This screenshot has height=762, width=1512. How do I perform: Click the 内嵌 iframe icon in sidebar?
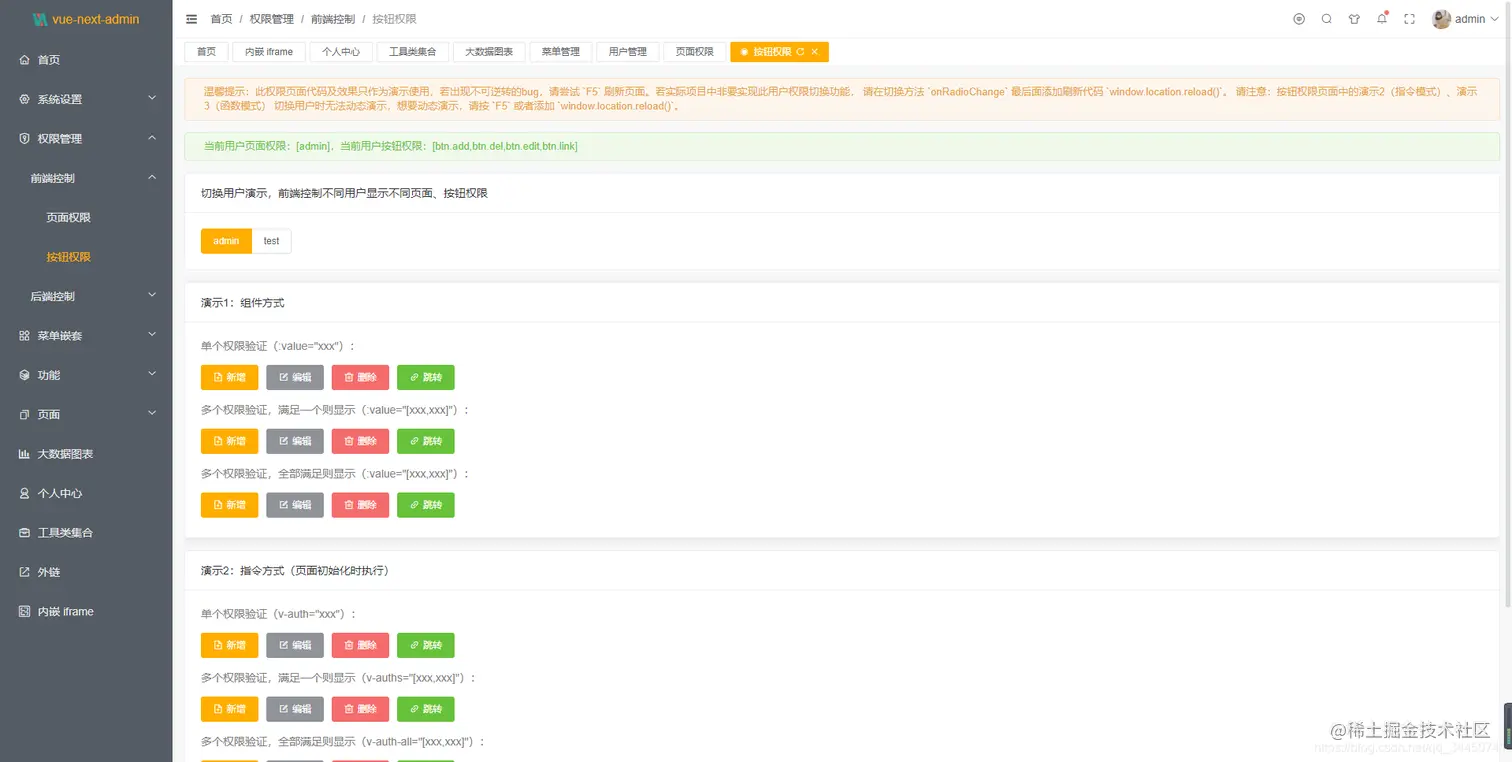pos(25,612)
